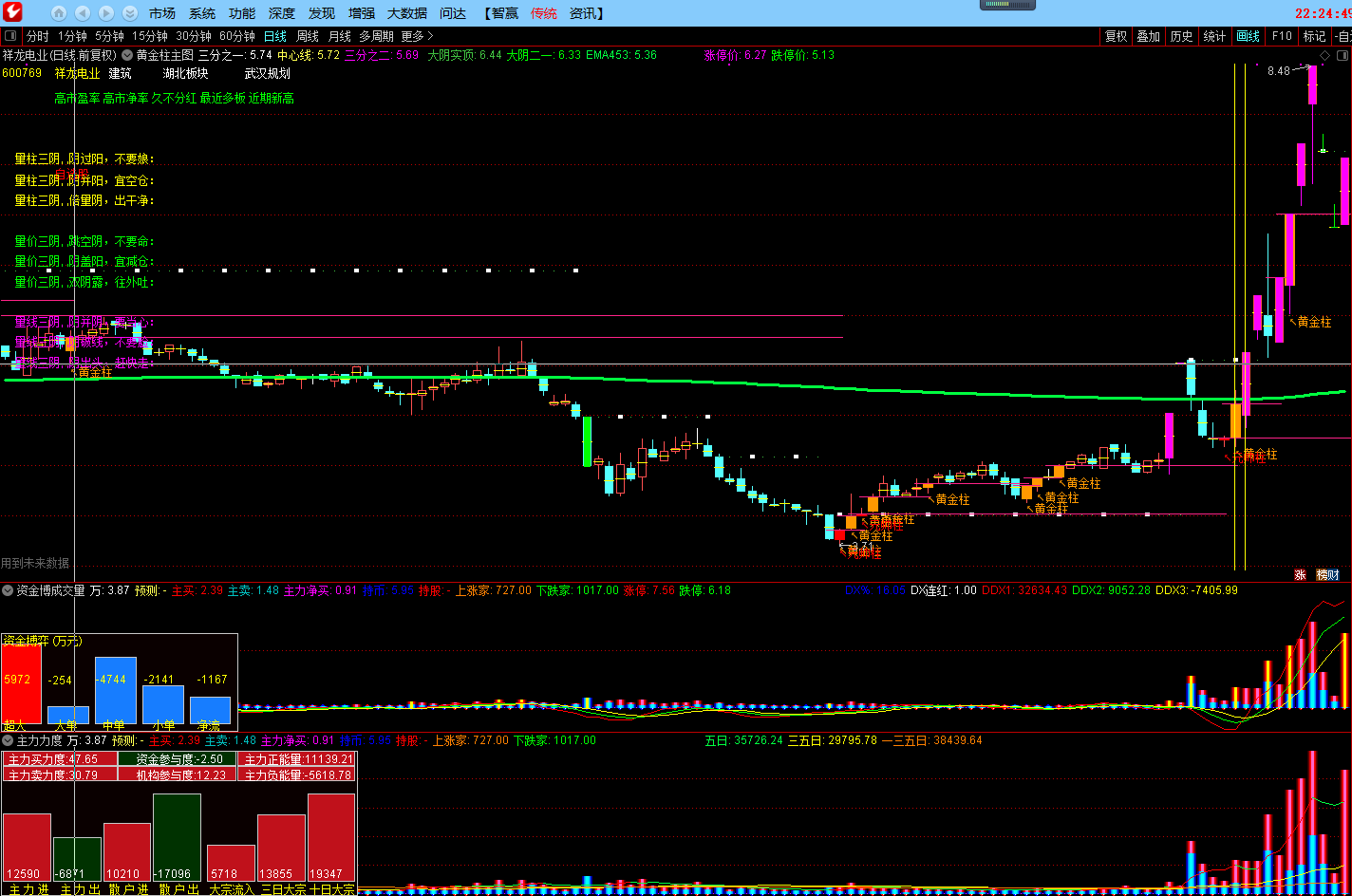Expand the 黄金柱主图 indicator dropdown
The width and height of the screenshot is (1352, 896).
coord(127,55)
